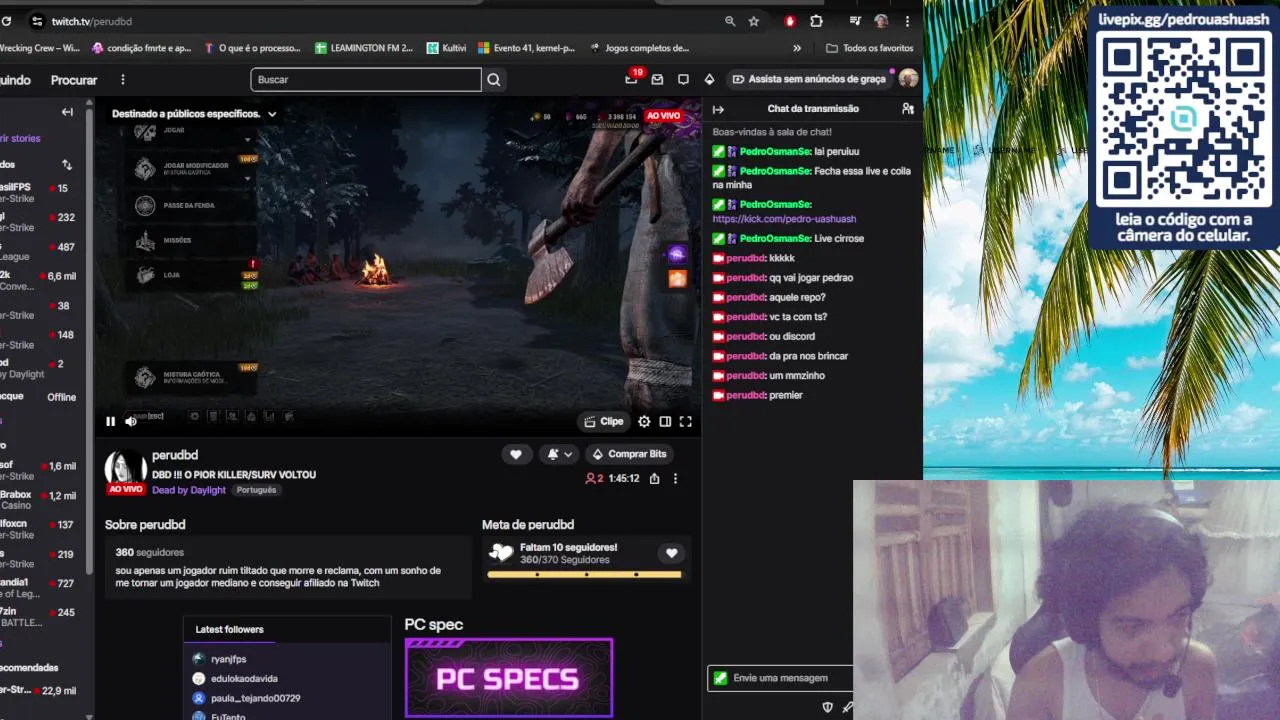
Task: Click the shield moderation icon below chat
Action: pos(827,707)
